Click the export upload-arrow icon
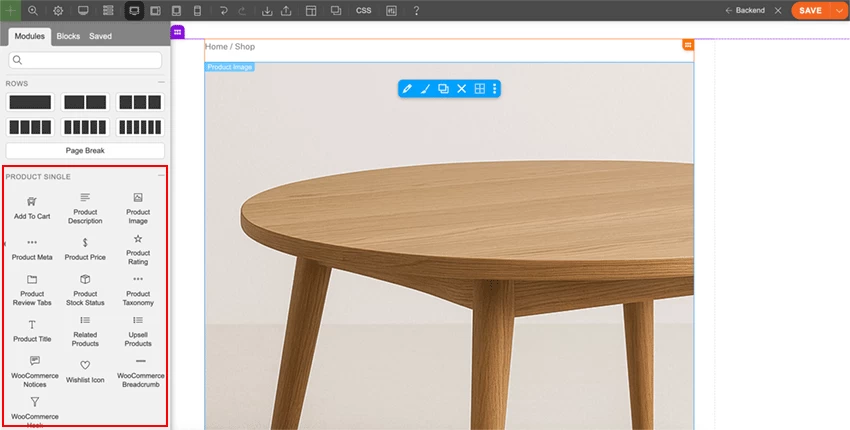The height and width of the screenshot is (430, 850). click(286, 10)
